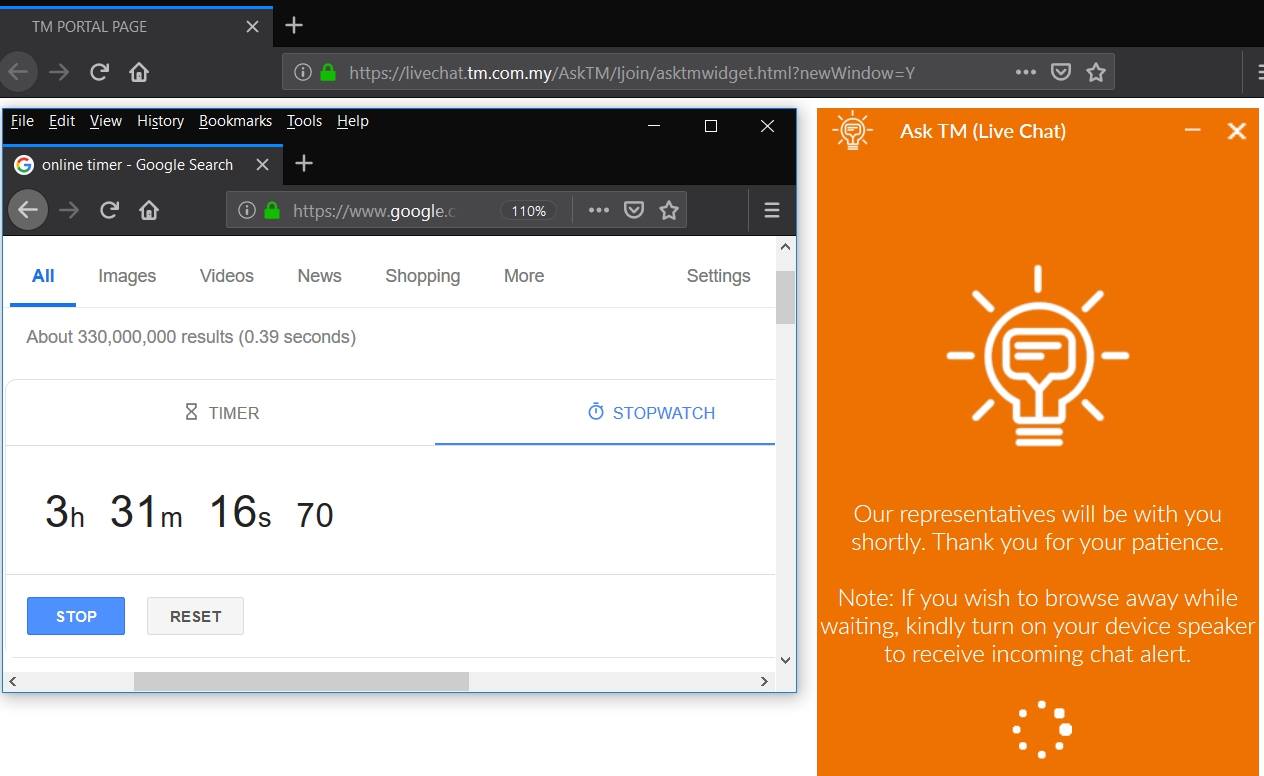1264x776 pixels.
Task: Expand the More search categories
Action: 524,277
